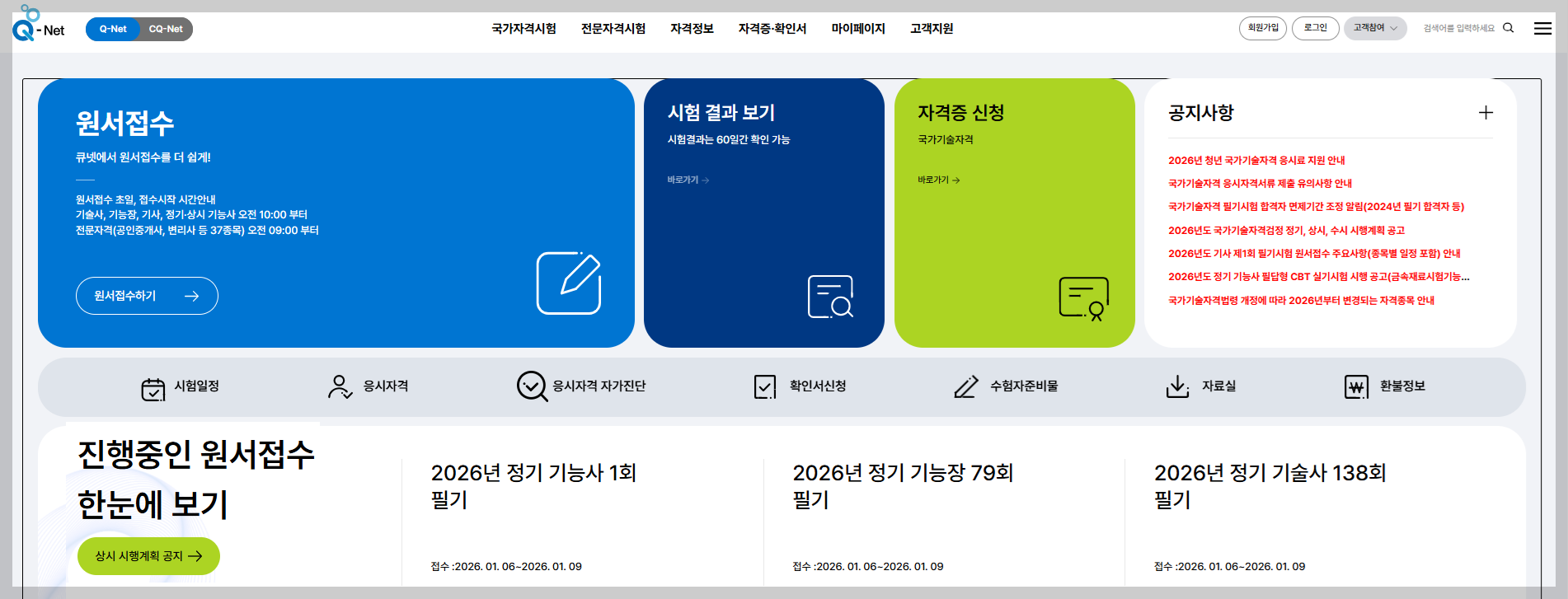Image resolution: width=1568 pixels, height=599 pixels.
Task: Click the 원서접수 card heading
Action: (x=124, y=124)
